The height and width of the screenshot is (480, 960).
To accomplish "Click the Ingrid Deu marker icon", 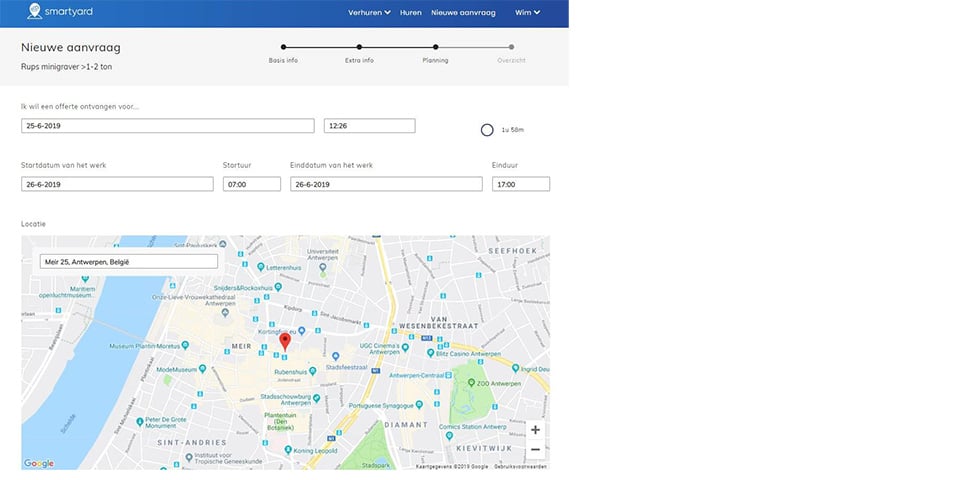I will pyautogui.click(x=516, y=369).
